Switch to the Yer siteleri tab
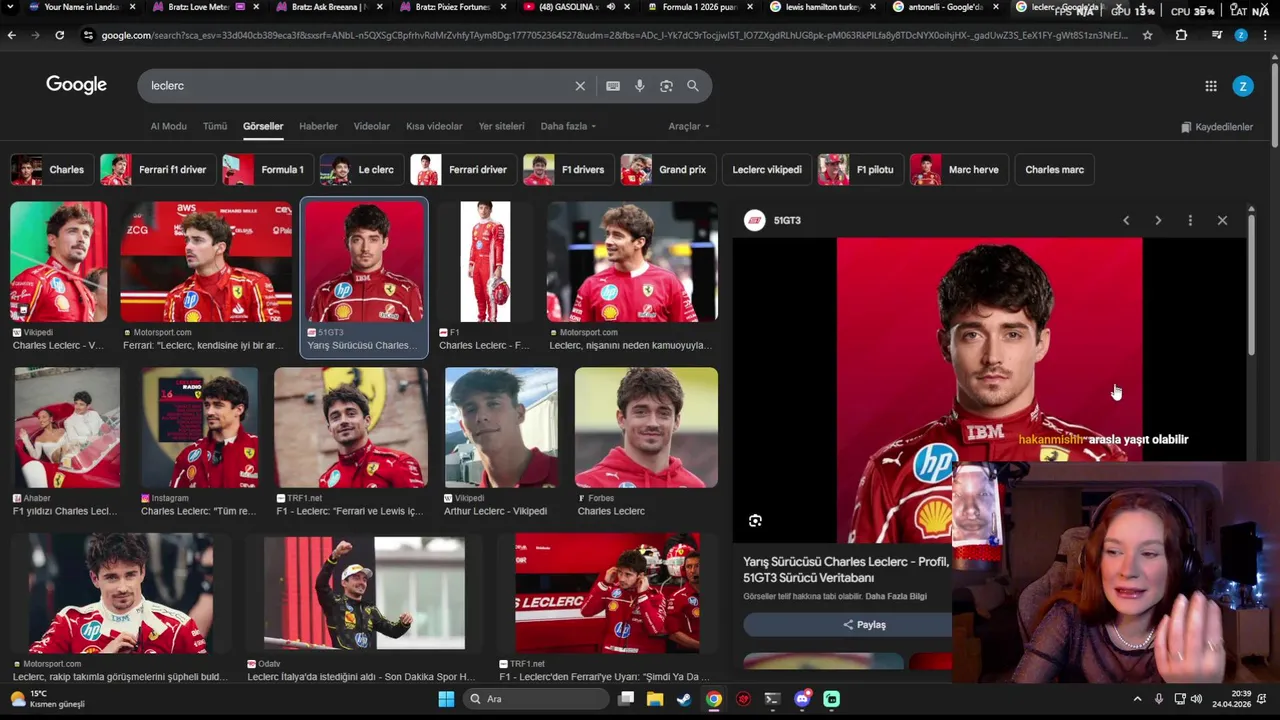This screenshot has height=720, width=1280. pyautogui.click(x=501, y=126)
